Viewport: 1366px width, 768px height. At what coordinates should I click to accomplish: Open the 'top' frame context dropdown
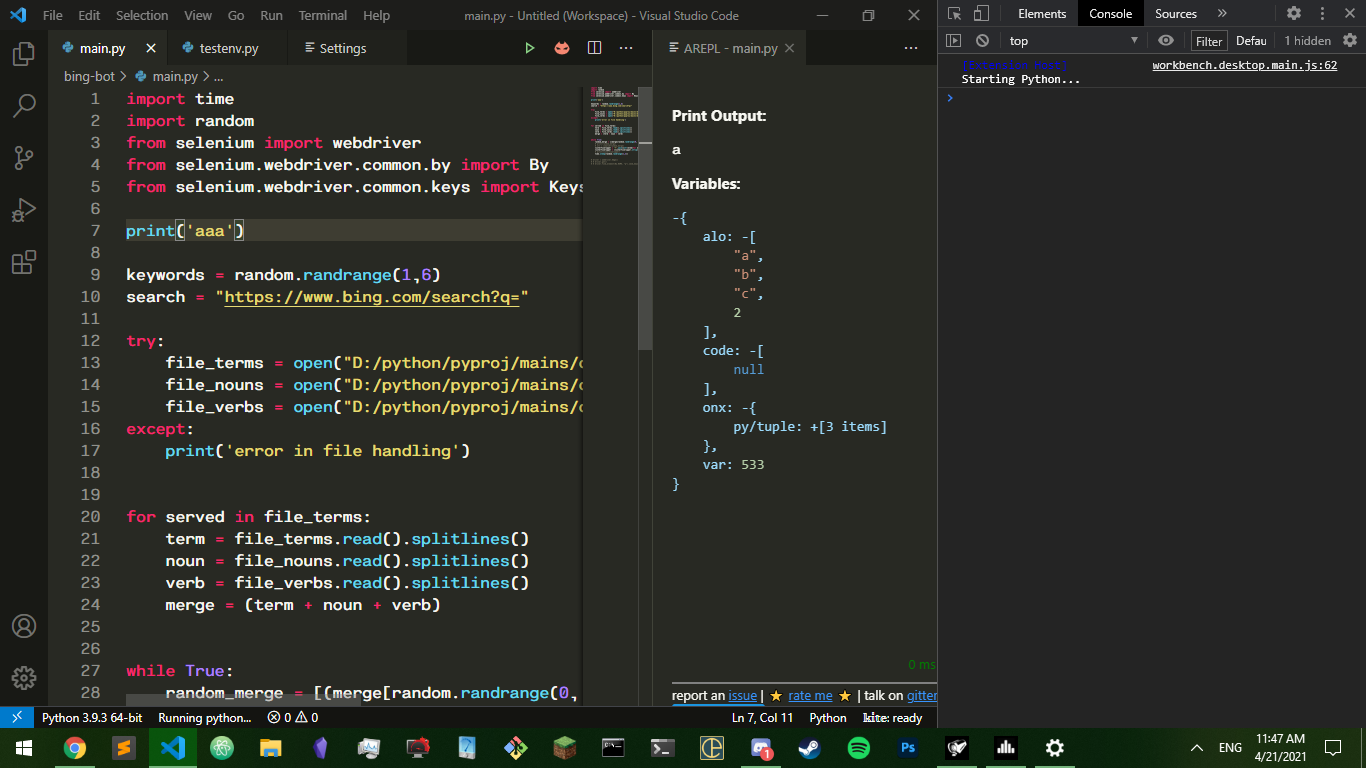click(x=1070, y=40)
